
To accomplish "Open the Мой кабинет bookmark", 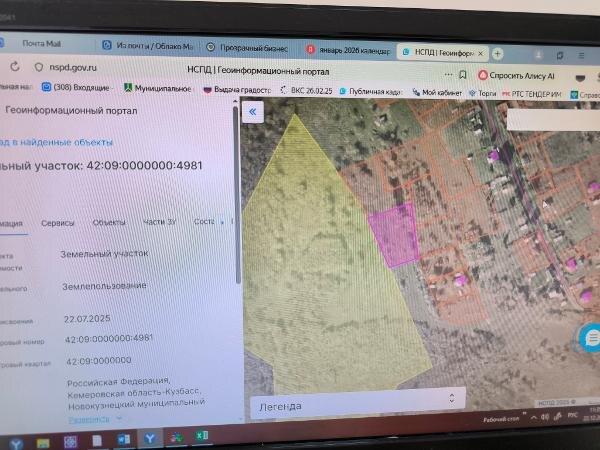I will click(x=437, y=93).
